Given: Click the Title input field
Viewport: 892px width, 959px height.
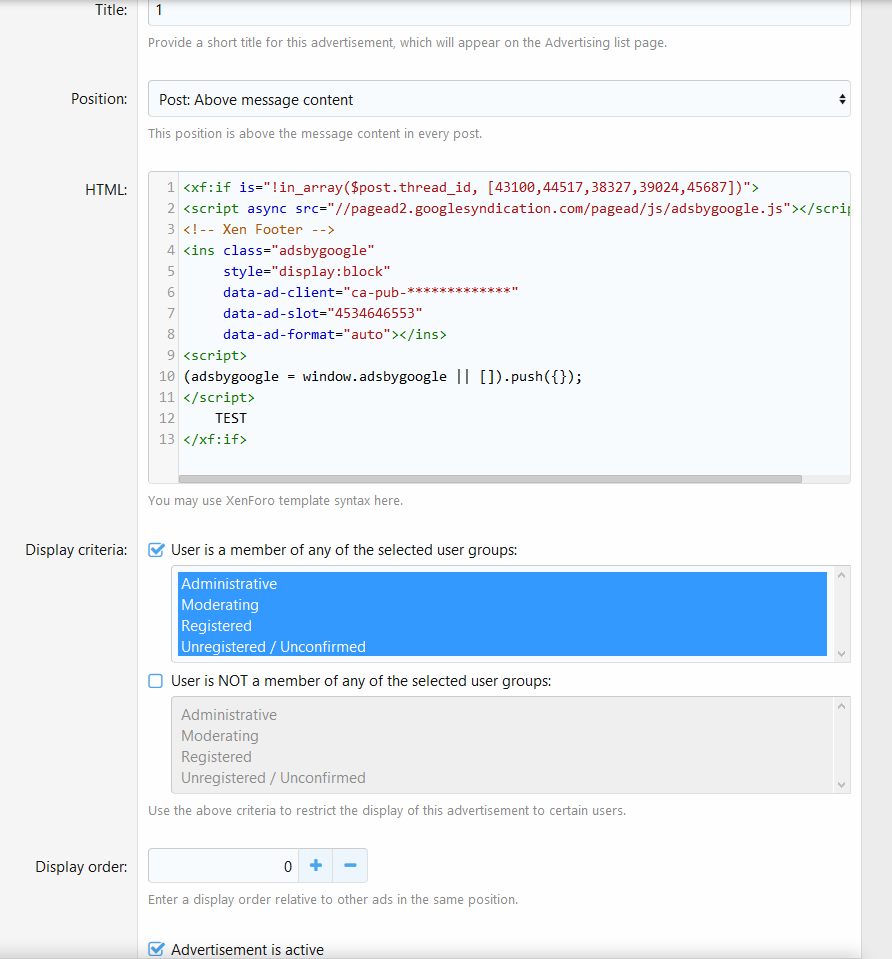Looking at the screenshot, I should pos(499,11).
